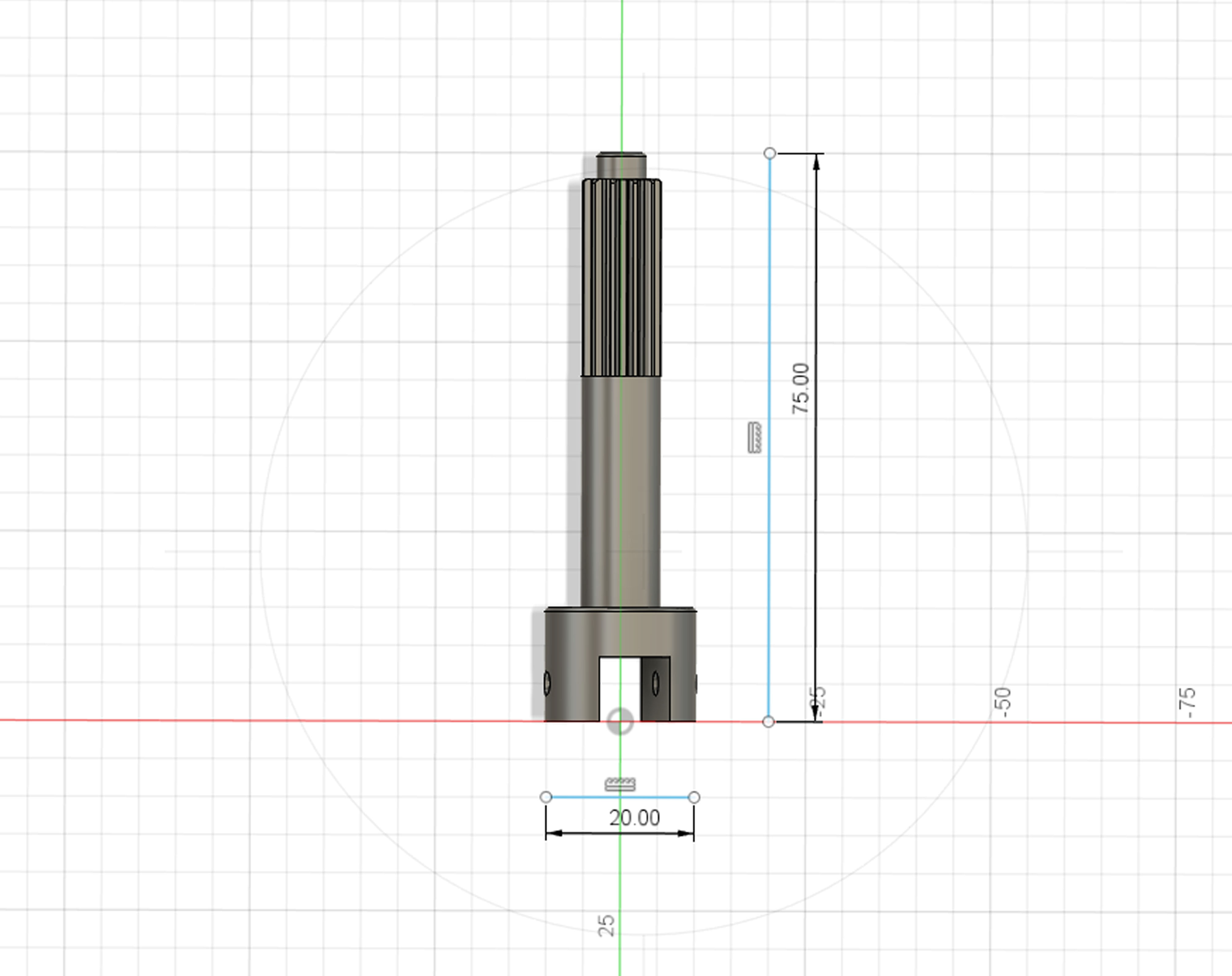Click the 20.00 dimension value
The width and height of the screenshot is (1232, 976).
pyautogui.click(x=634, y=818)
